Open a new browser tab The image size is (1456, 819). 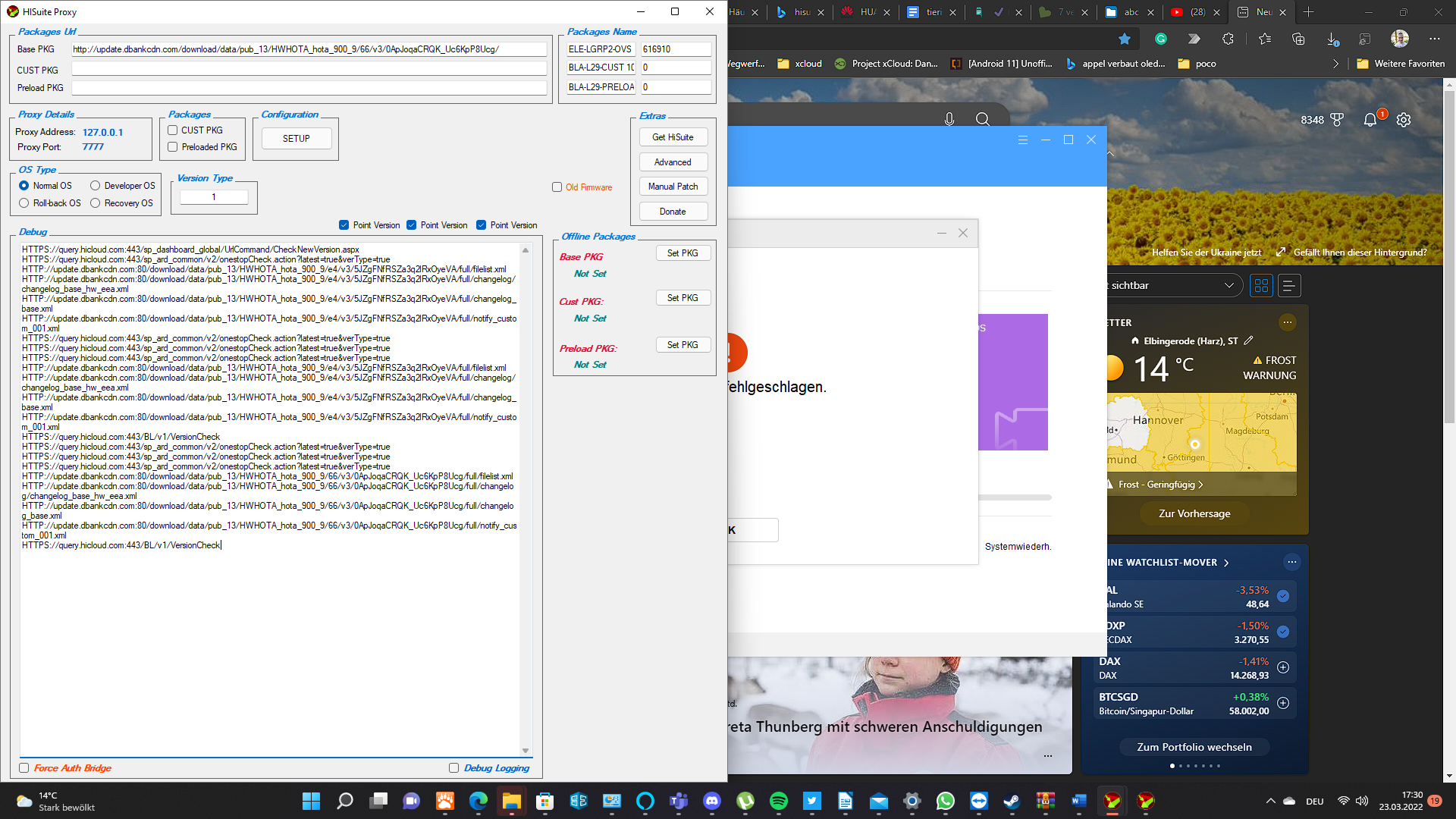[1308, 12]
